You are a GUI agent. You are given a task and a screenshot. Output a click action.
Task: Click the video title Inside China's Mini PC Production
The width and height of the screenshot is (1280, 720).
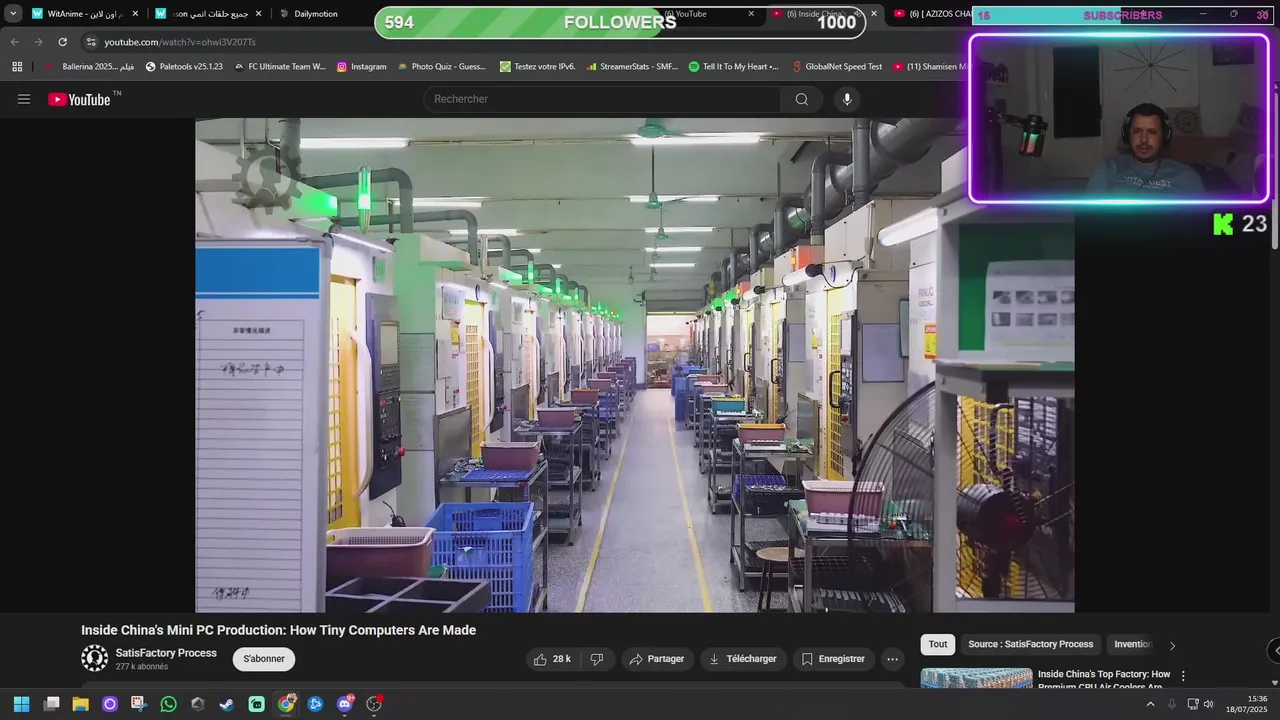278,630
